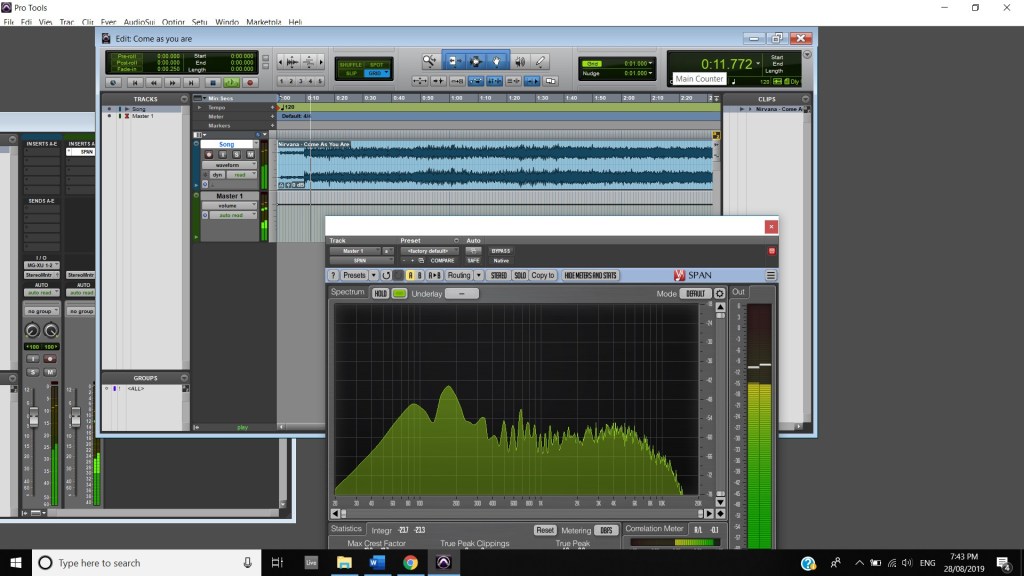Screen dimensions: 1024x576
Task: Select the Pencil tool
Action: click(x=541, y=61)
